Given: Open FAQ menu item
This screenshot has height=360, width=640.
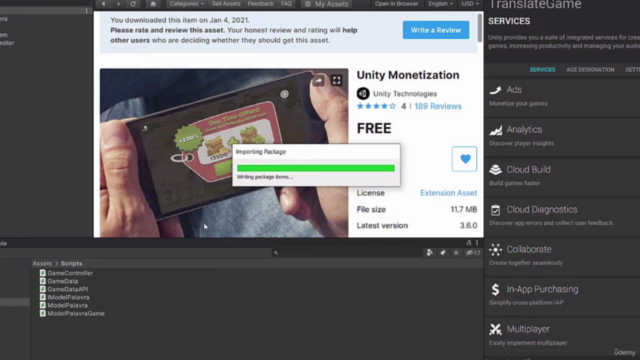Looking at the screenshot, I should tap(287, 4).
